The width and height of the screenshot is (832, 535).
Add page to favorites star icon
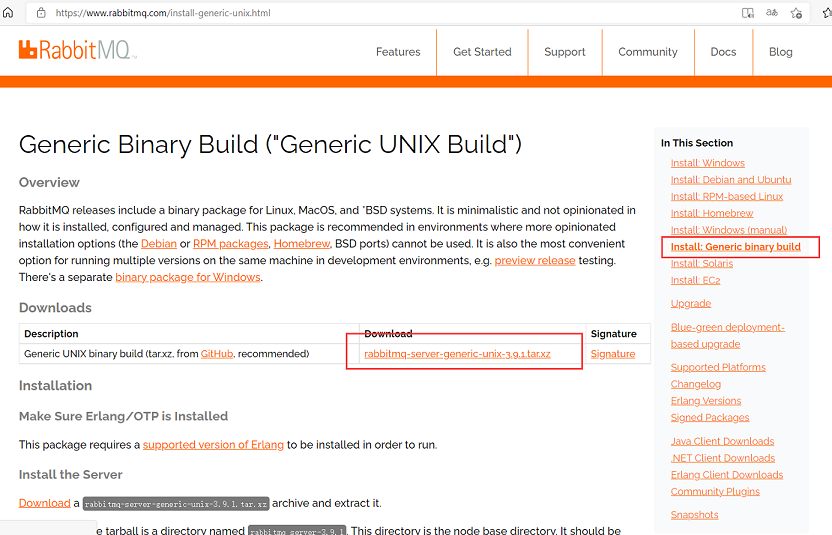pyautogui.click(x=796, y=13)
